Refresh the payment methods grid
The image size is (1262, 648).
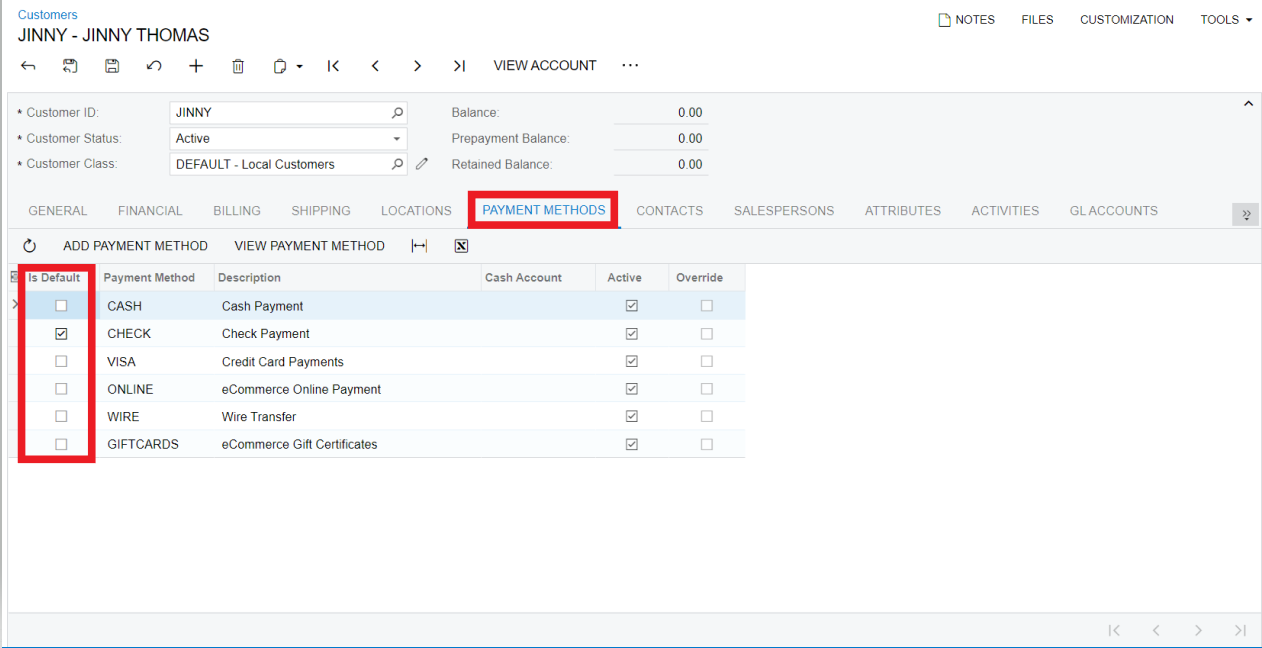click(29, 245)
